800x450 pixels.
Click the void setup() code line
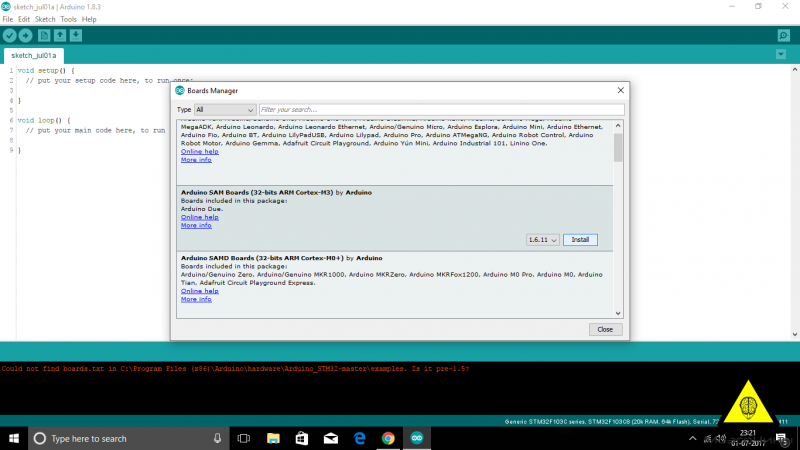(x=46, y=70)
